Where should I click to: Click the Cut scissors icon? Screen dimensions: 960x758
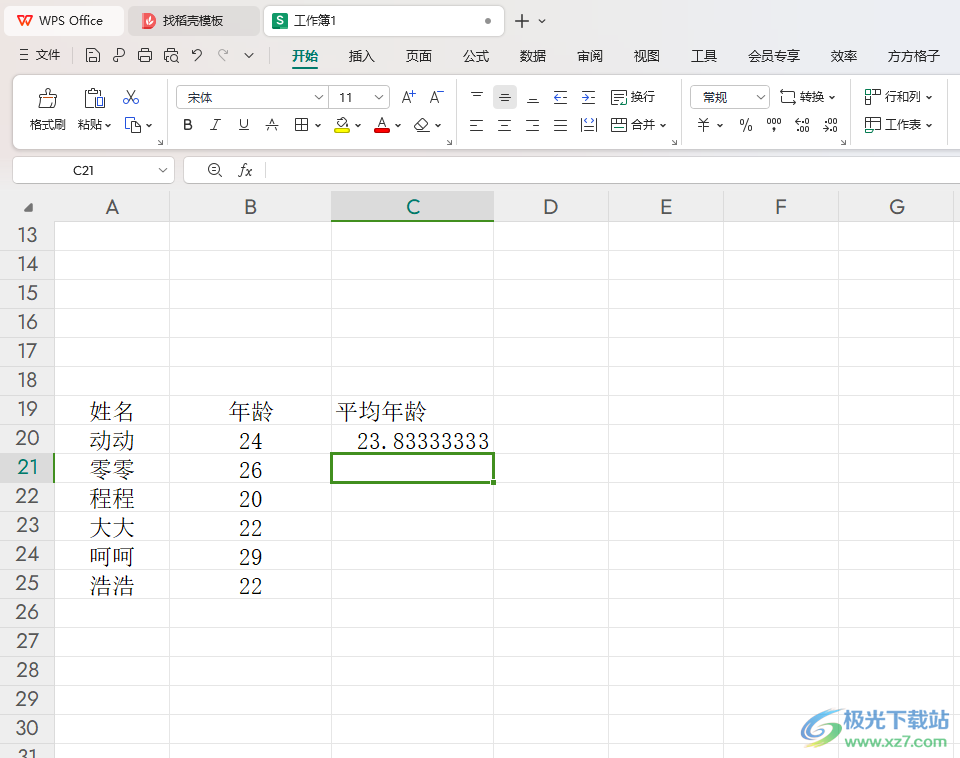131,97
